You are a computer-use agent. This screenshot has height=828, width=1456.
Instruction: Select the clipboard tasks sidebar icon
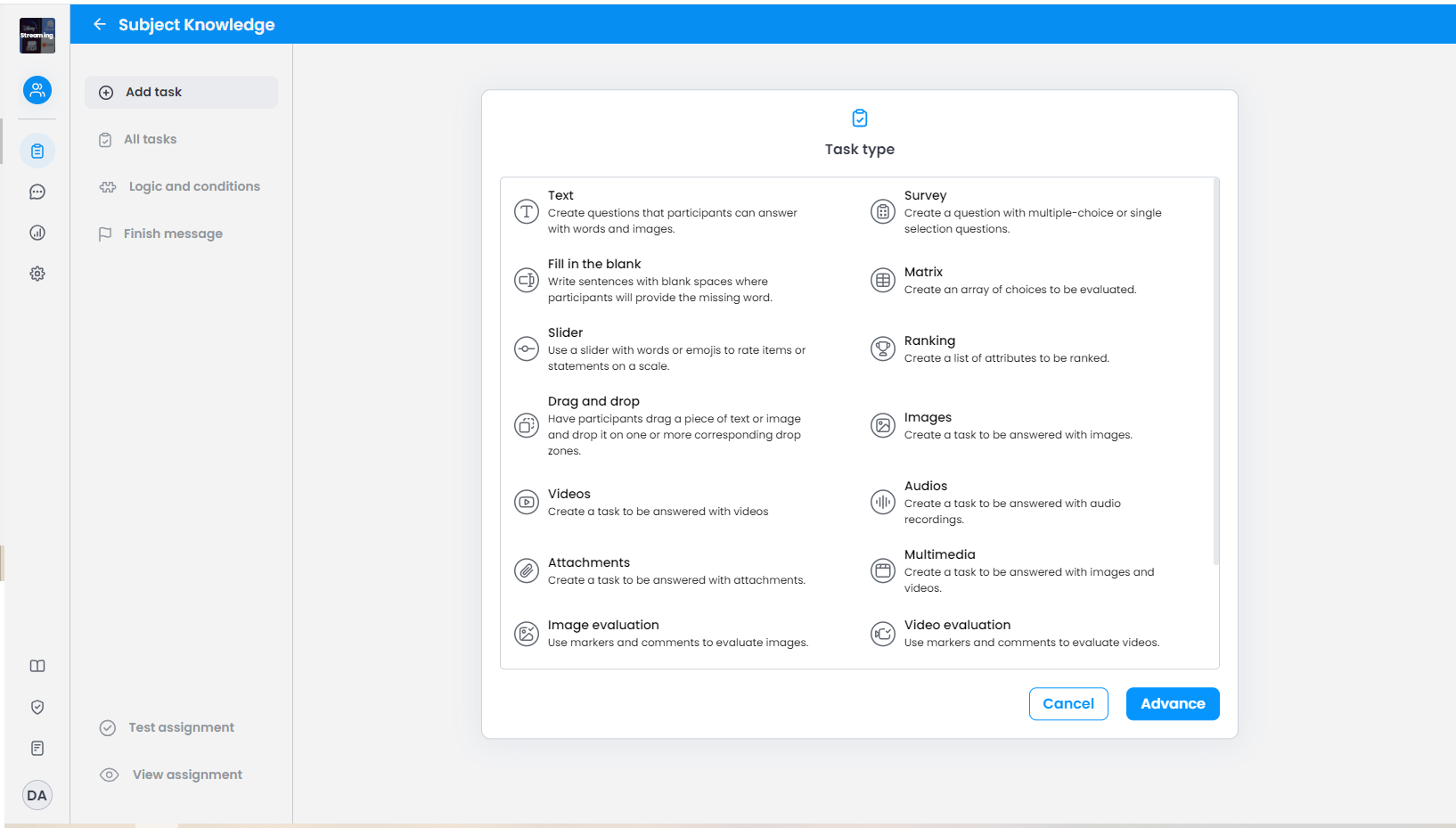coord(37,151)
